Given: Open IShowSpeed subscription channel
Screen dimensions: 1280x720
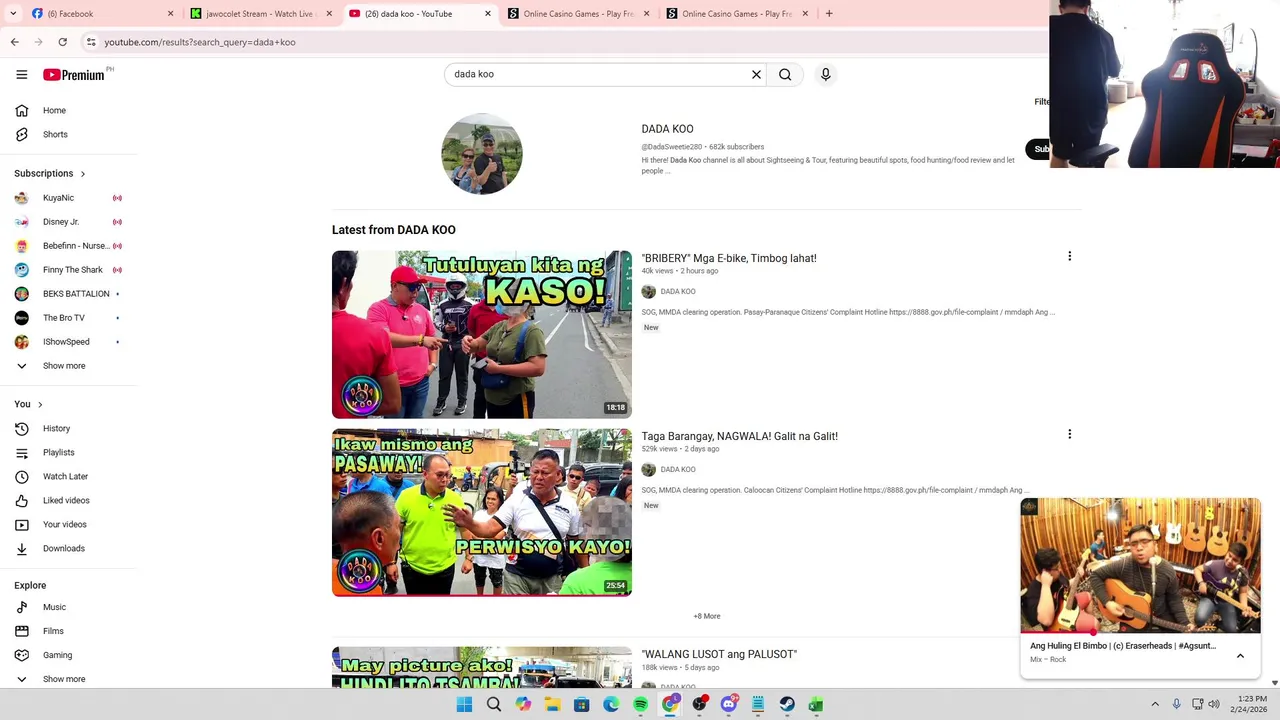Looking at the screenshot, I should [x=68, y=342].
